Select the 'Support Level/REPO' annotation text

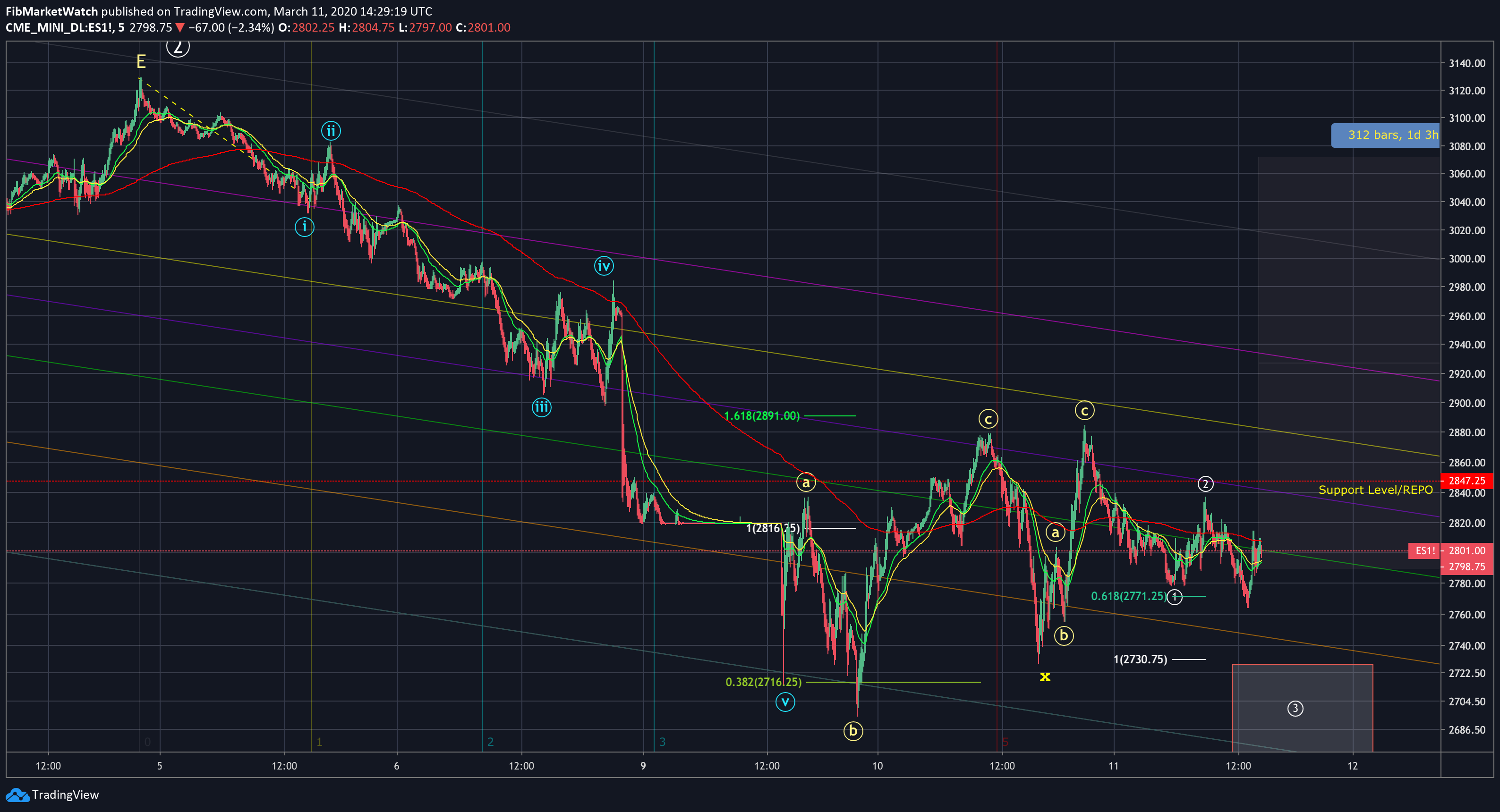1375,490
